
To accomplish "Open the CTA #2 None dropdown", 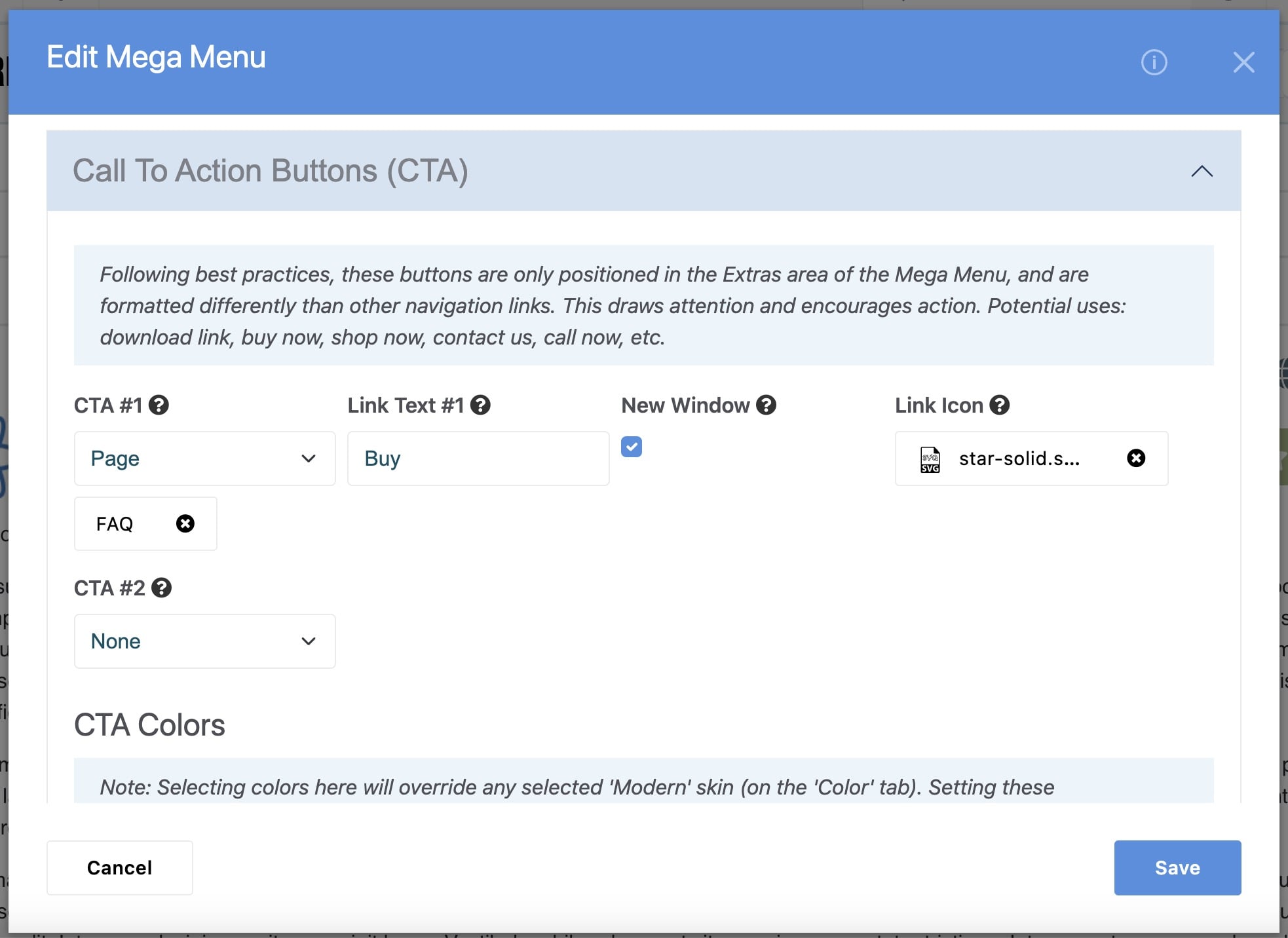I will (x=204, y=641).
